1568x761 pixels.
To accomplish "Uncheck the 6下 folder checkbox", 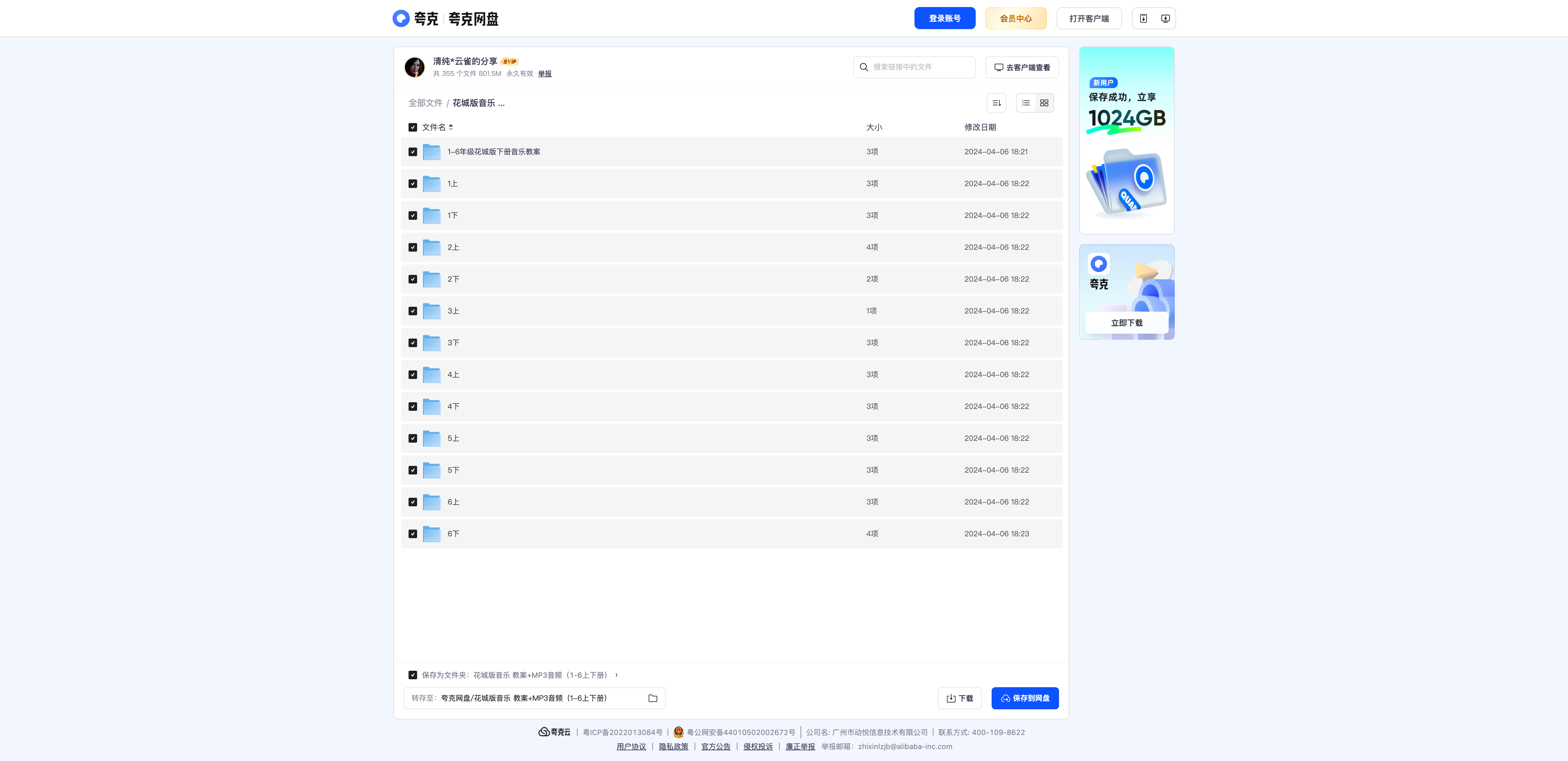I will (x=413, y=534).
